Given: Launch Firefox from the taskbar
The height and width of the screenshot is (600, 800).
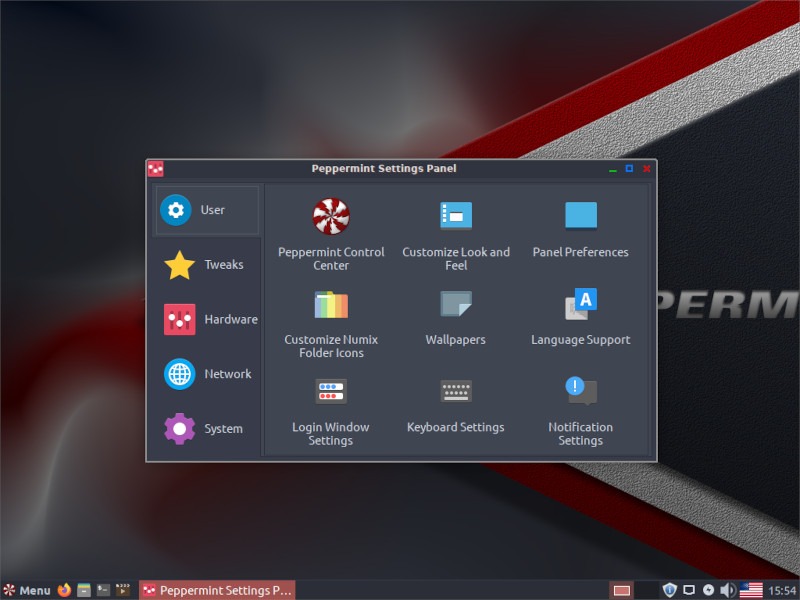Looking at the screenshot, I should click(63, 590).
